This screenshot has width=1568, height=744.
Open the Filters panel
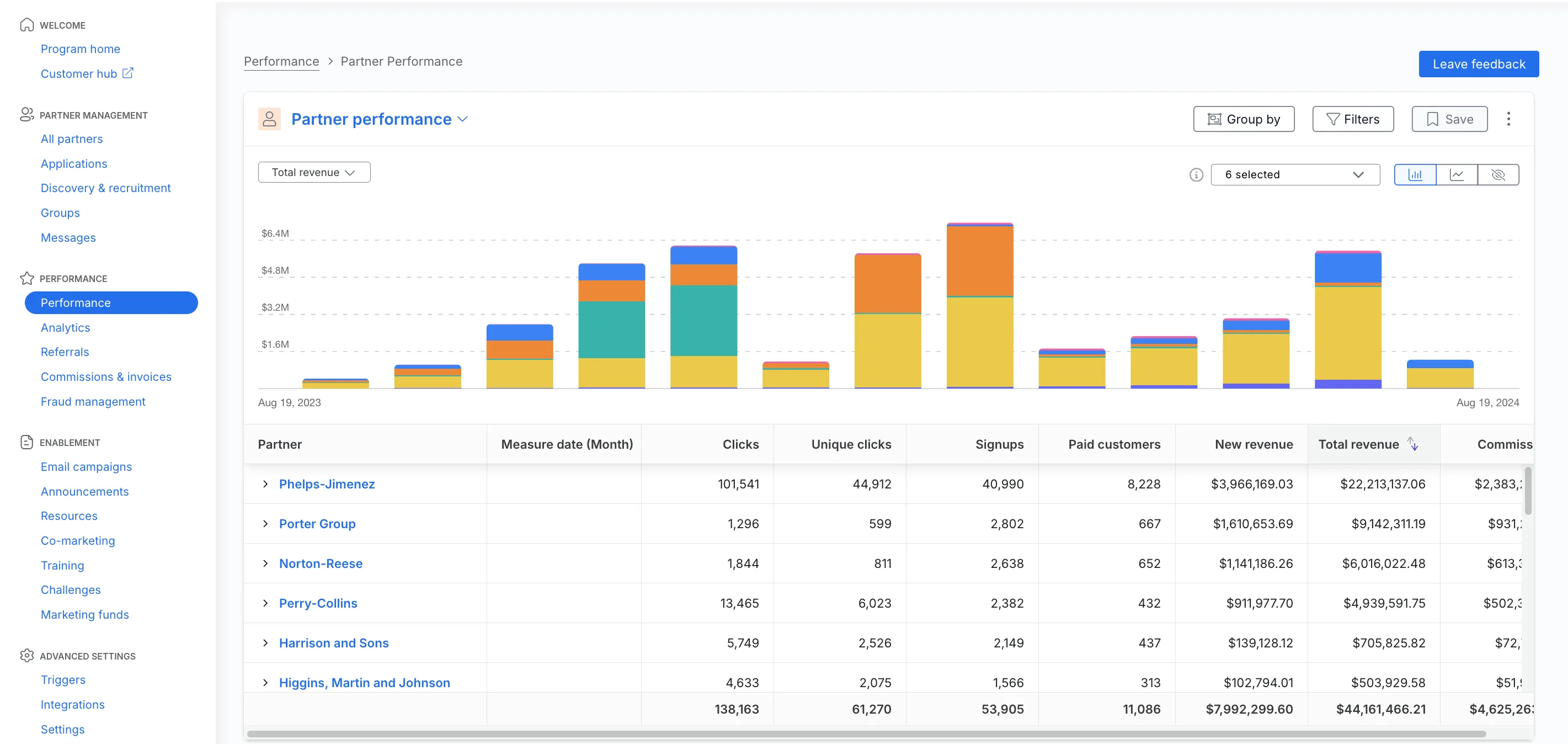tap(1352, 119)
